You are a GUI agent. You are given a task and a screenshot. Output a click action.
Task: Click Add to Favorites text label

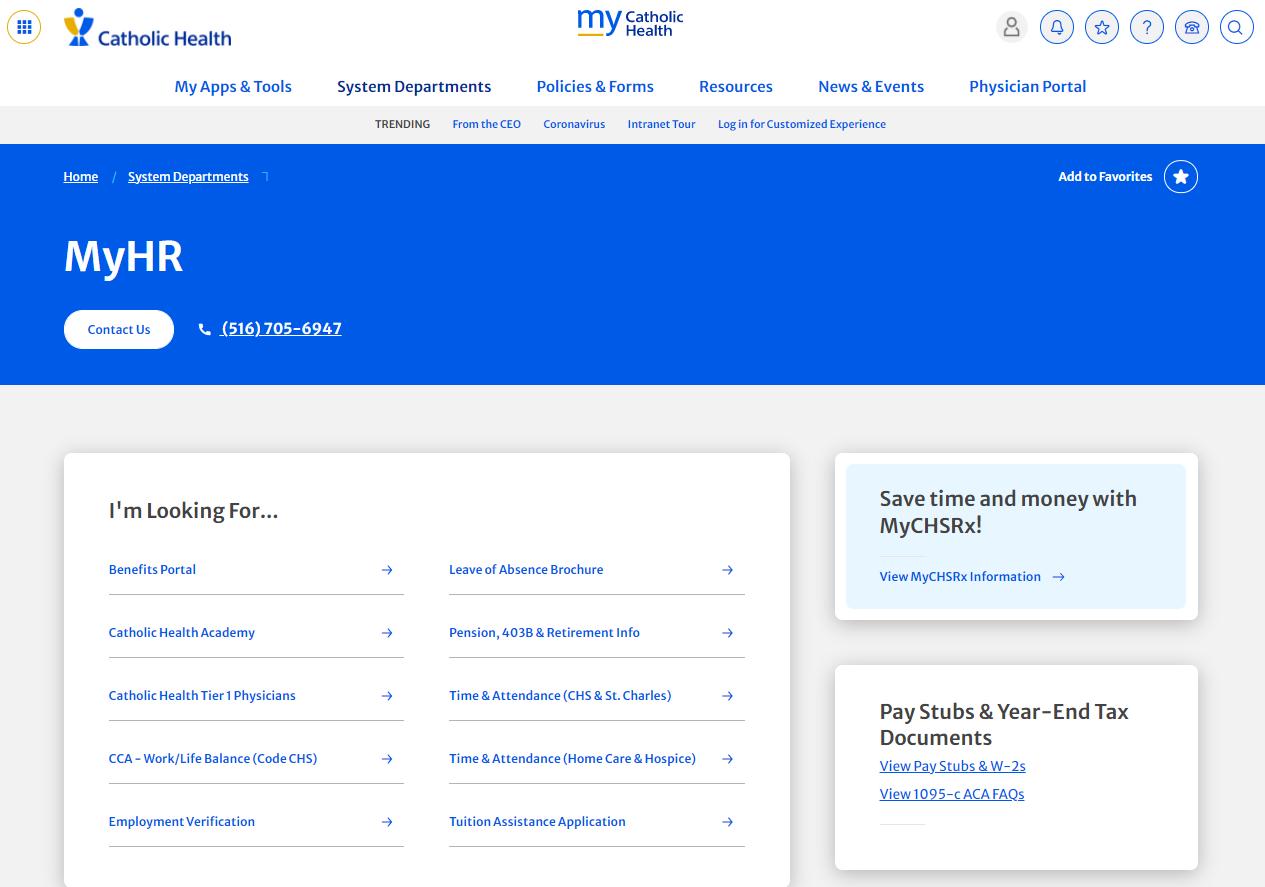click(1105, 177)
